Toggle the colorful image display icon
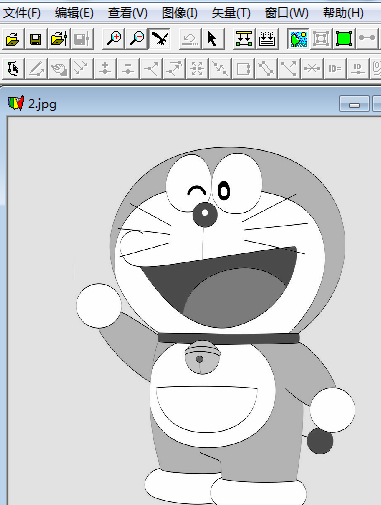 298,39
